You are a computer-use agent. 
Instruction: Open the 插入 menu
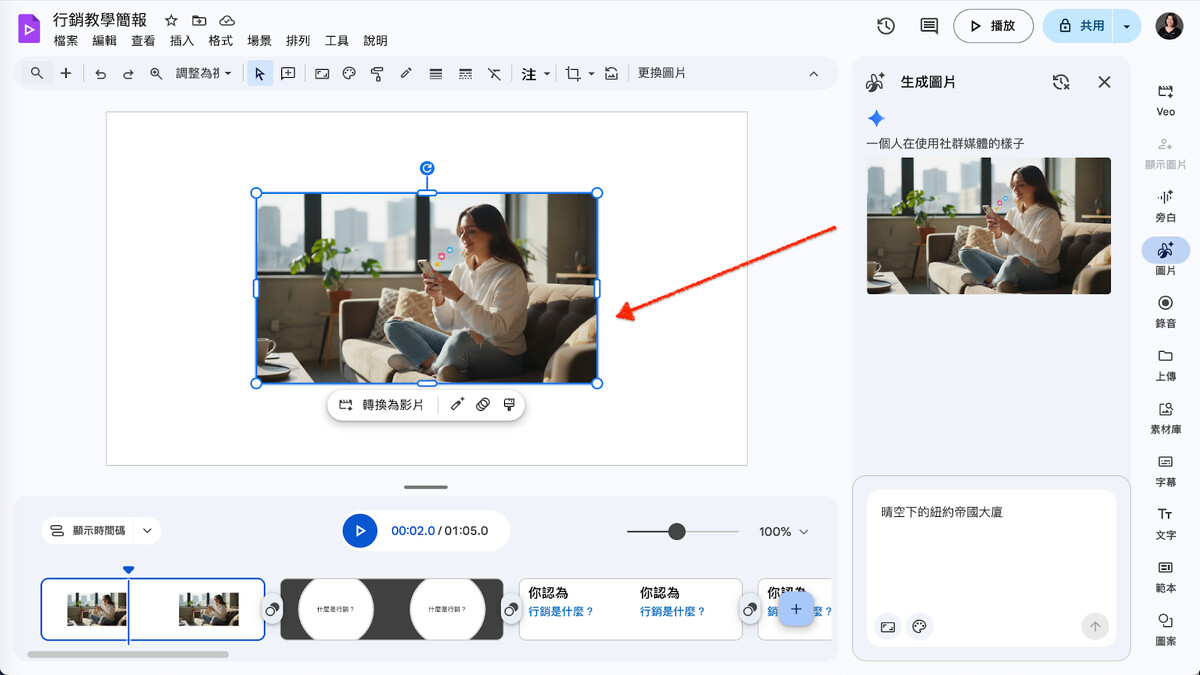point(182,41)
